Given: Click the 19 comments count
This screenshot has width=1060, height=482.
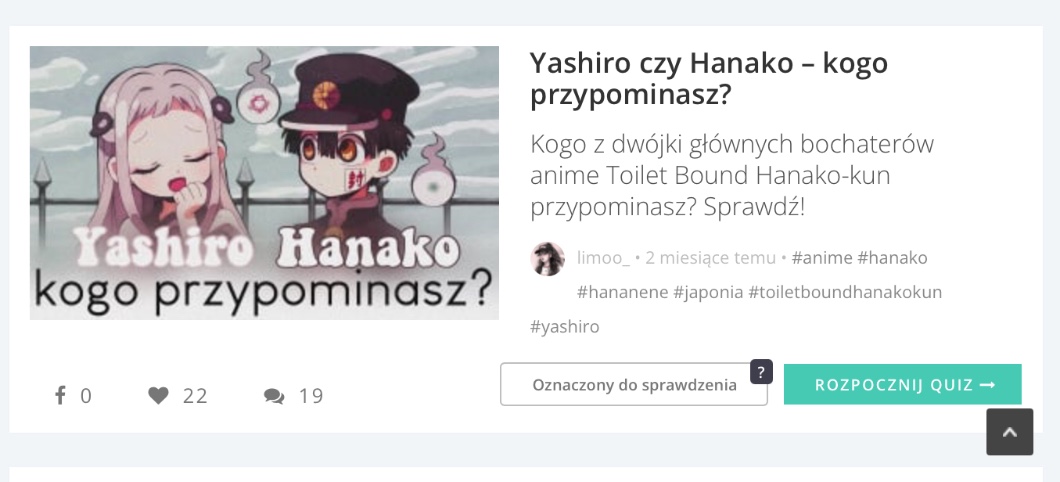Looking at the screenshot, I should tap(311, 395).
